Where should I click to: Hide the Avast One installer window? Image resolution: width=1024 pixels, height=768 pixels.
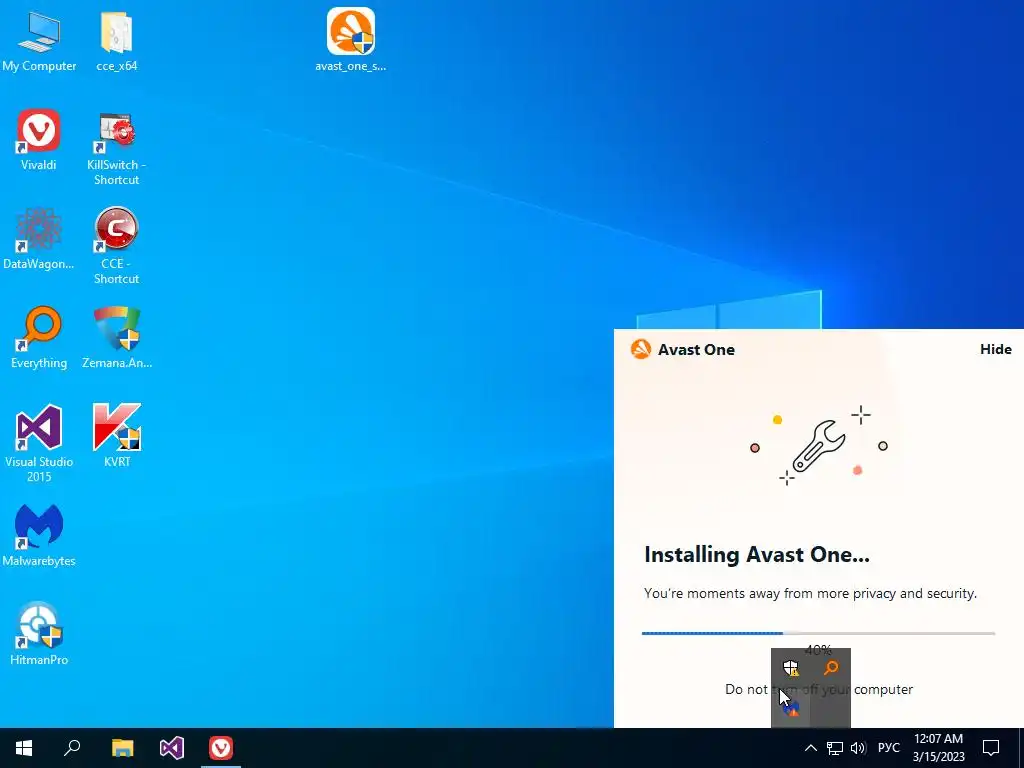click(x=996, y=349)
